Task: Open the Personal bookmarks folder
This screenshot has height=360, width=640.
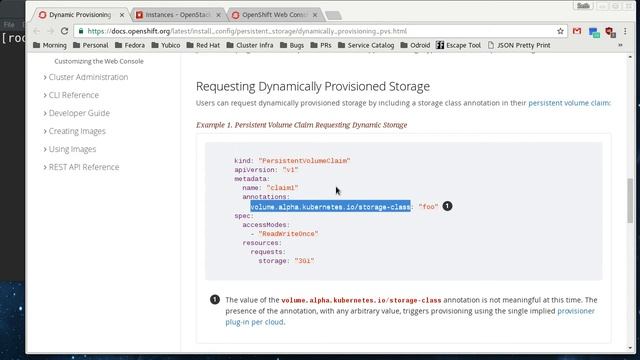Action: pos(91,45)
